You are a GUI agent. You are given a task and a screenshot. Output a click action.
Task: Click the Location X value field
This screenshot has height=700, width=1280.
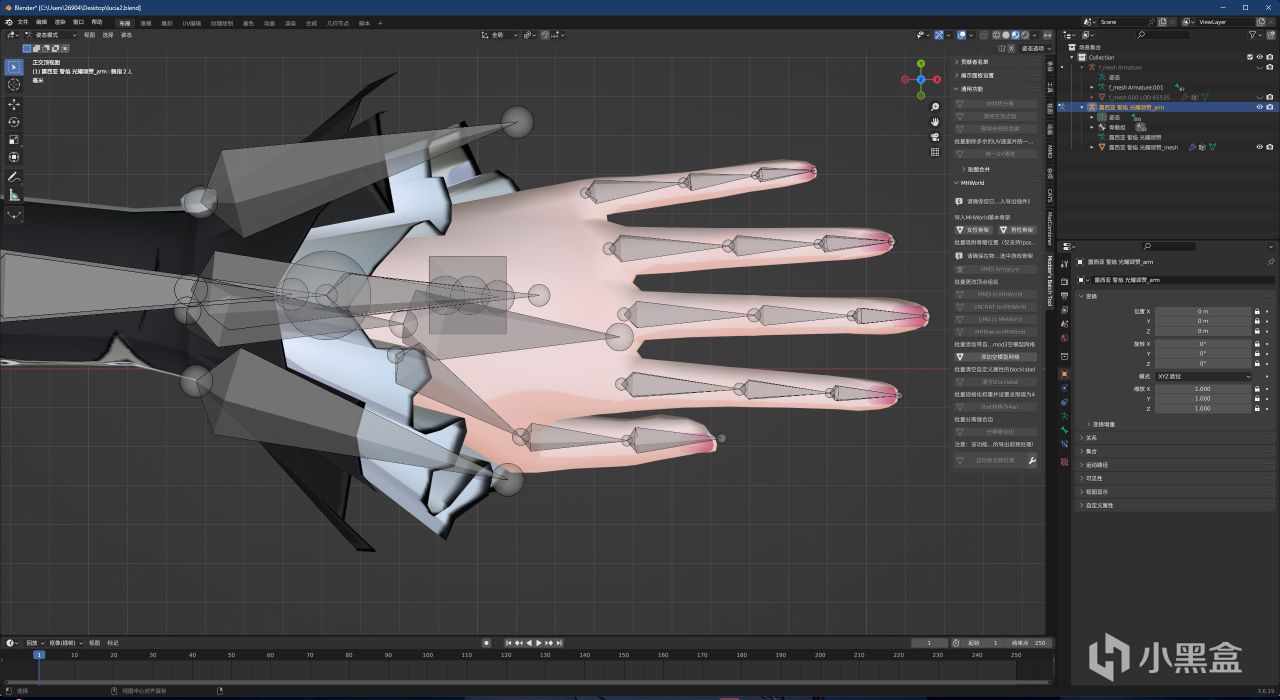click(1203, 312)
